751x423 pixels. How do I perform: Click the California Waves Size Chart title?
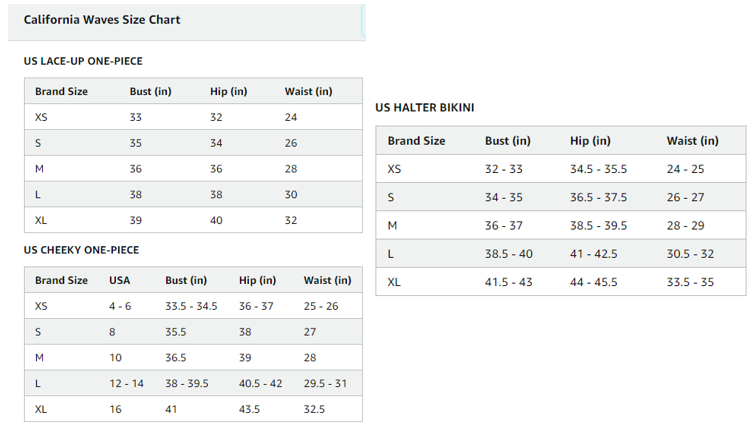(102, 20)
